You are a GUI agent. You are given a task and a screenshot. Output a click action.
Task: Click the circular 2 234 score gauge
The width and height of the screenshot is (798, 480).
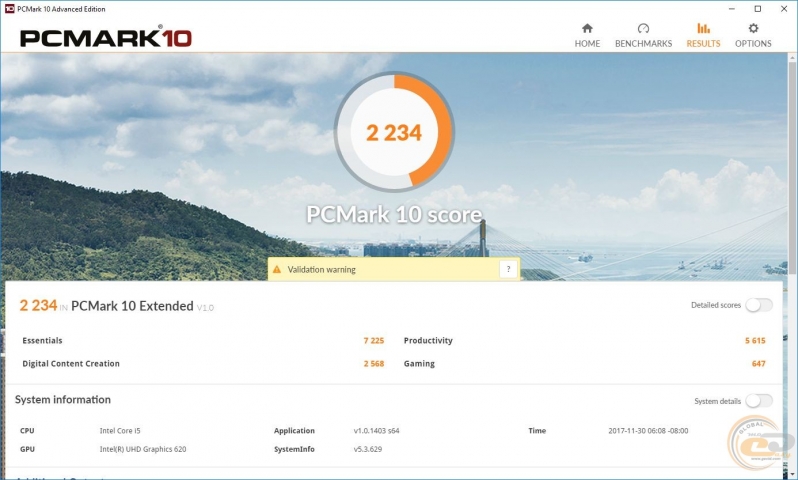pos(394,132)
